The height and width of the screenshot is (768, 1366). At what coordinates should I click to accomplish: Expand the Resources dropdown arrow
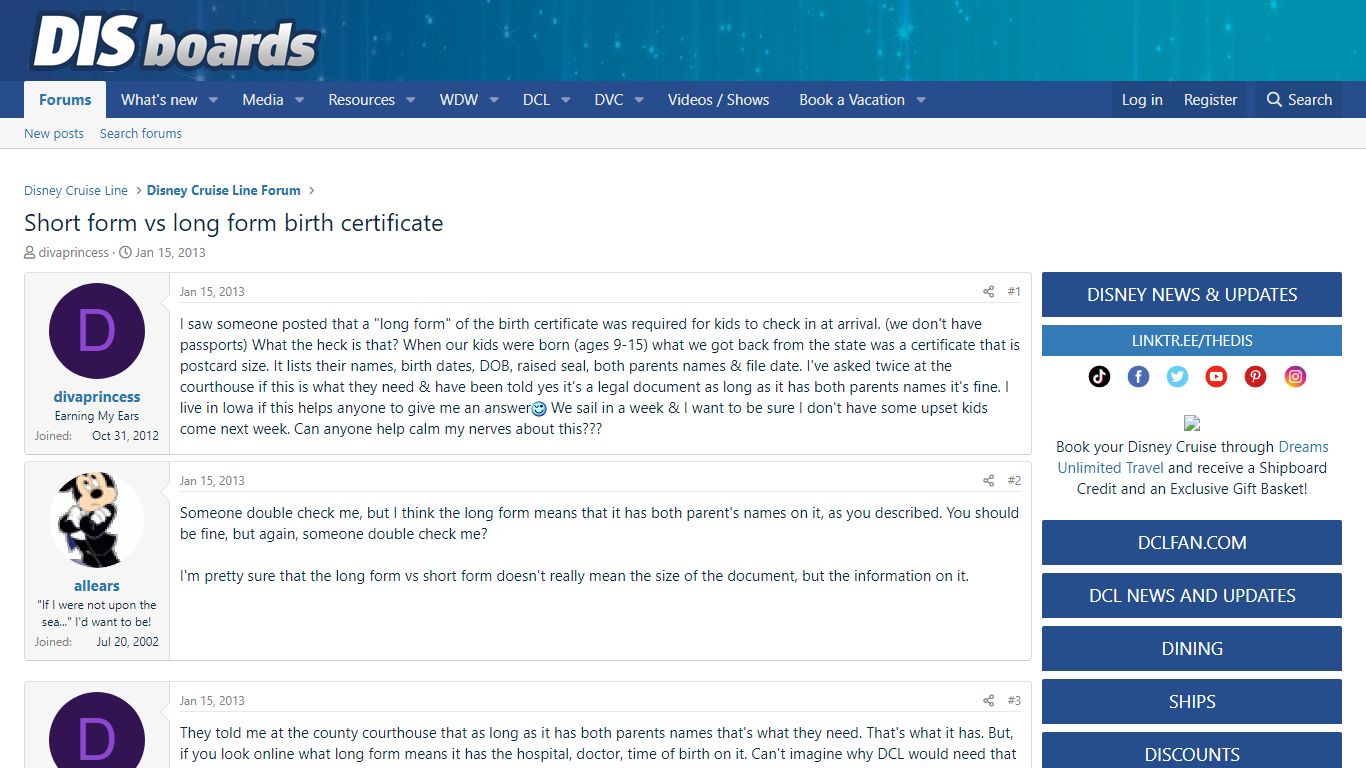(x=410, y=100)
